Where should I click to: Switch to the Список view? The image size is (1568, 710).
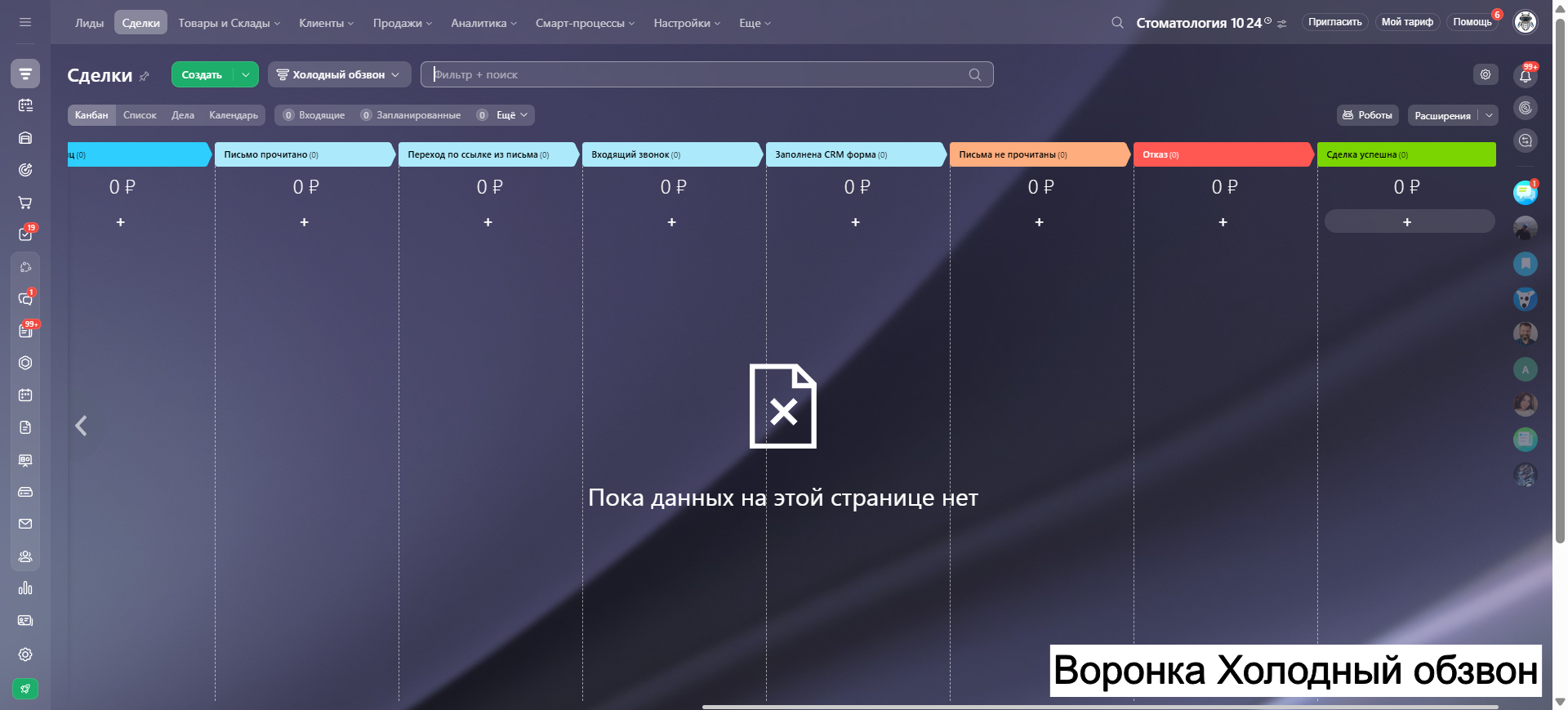coord(140,115)
